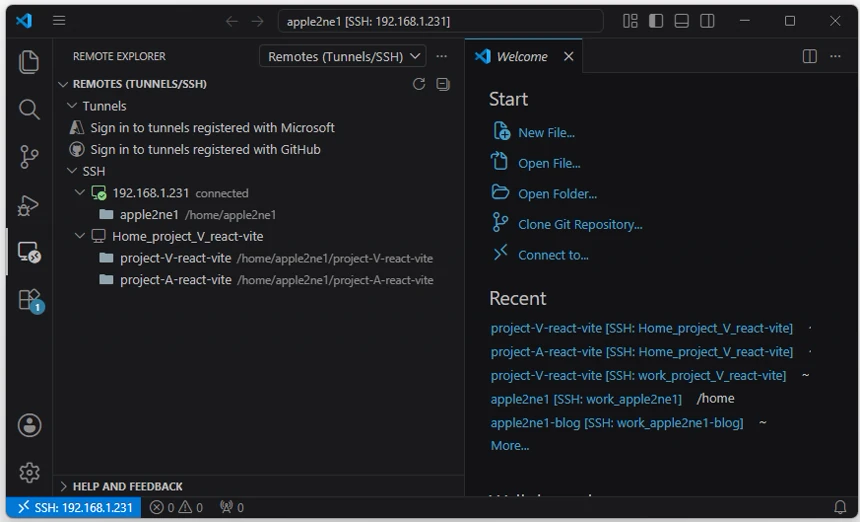
Task: Click Home_project_V_react-vite monitor icon
Action: pos(99,236)
